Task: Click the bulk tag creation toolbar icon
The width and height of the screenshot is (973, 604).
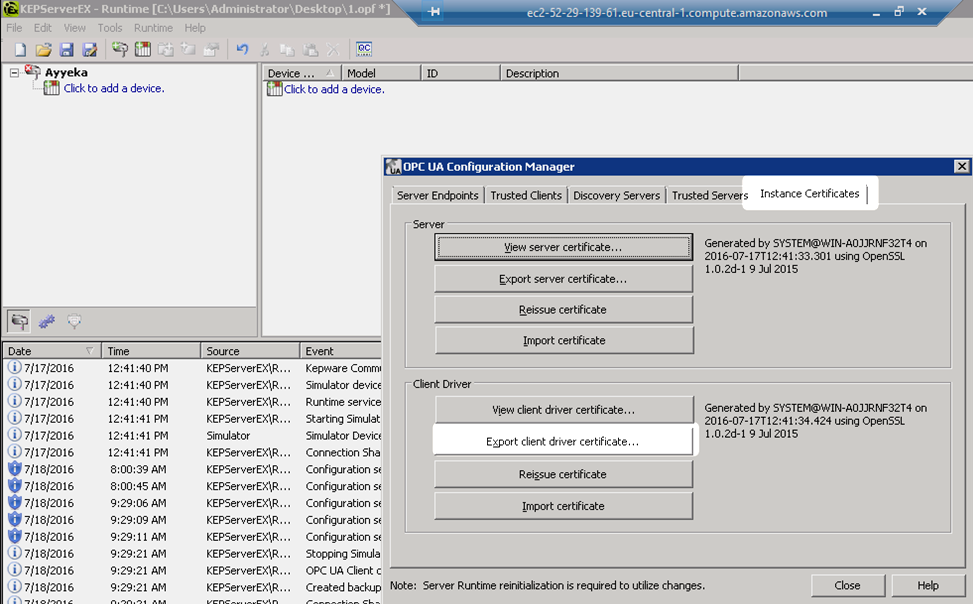Action: [212, 49]
